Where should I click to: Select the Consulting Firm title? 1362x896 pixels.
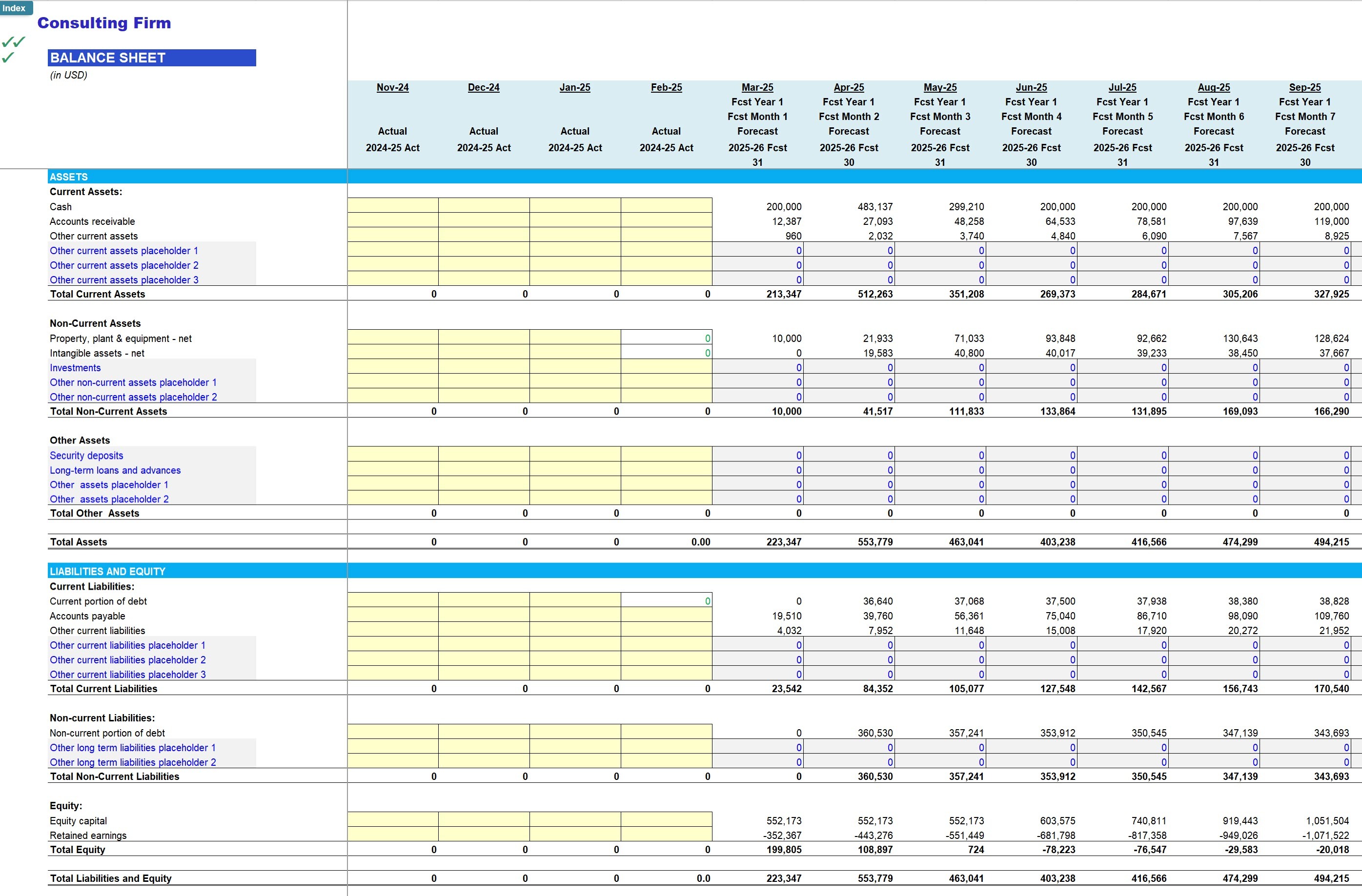[104, 23]
